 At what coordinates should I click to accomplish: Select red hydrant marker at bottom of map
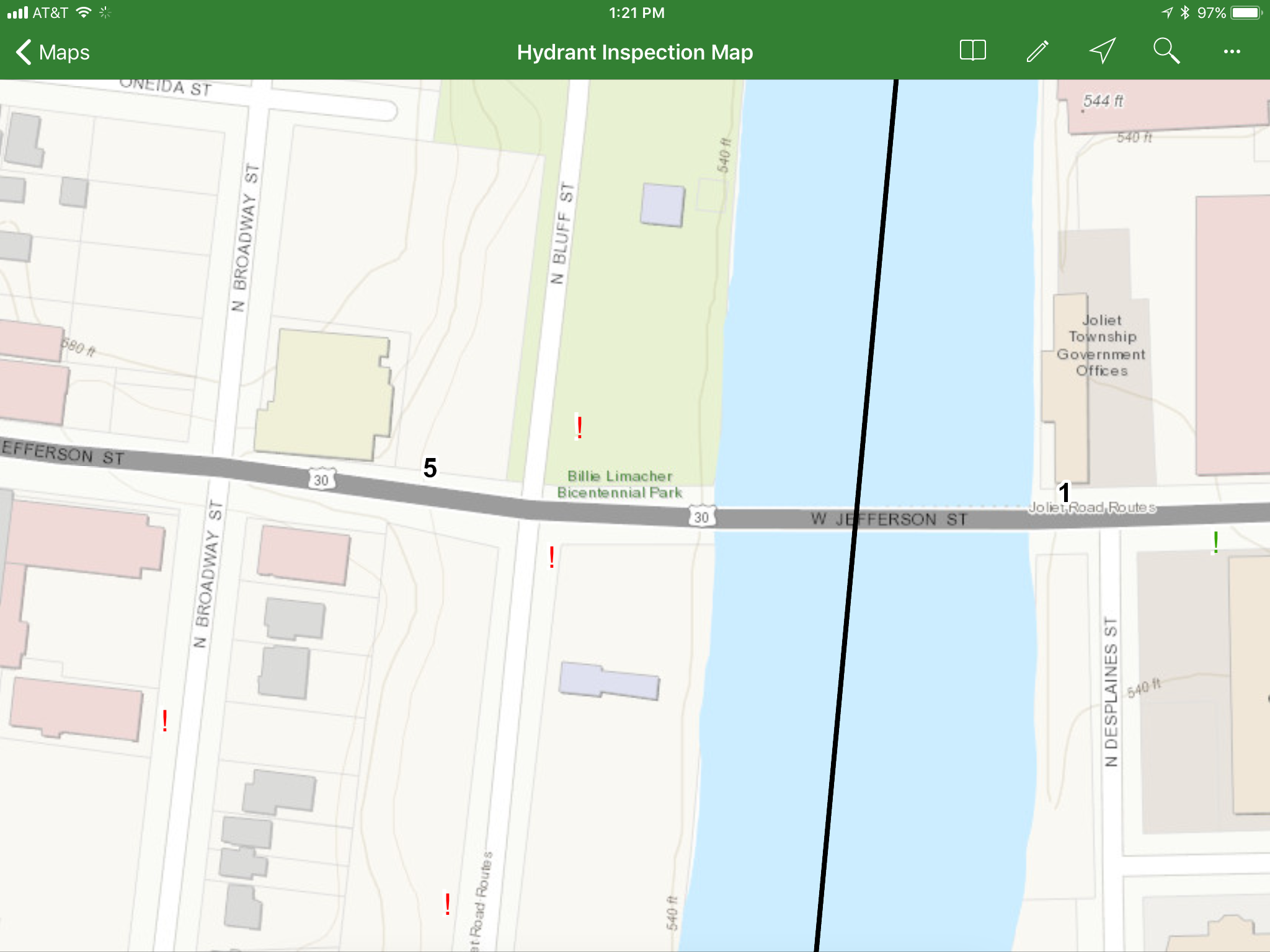447,904
